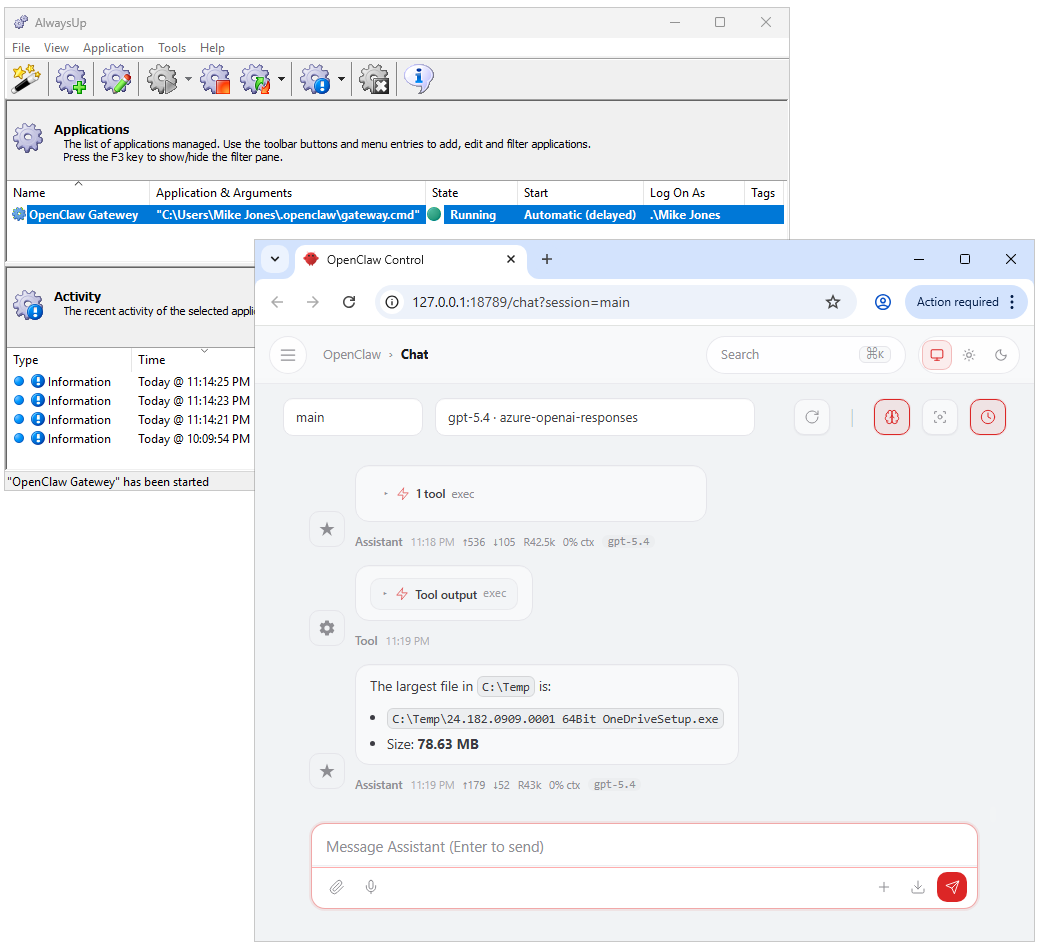Screen dimensions: 1040x950
Task: Click the Stop Application red square icon
Action: click(215, 79)
